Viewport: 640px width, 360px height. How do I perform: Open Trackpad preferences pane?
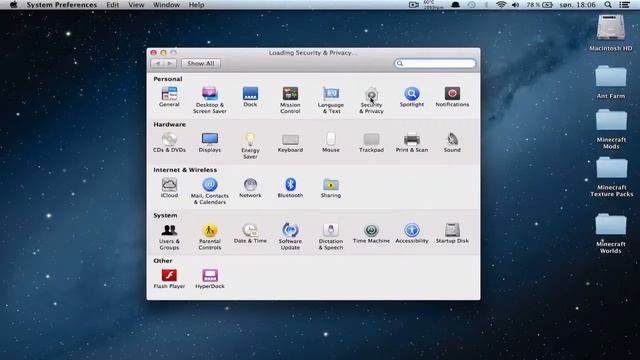coord(371,142)
